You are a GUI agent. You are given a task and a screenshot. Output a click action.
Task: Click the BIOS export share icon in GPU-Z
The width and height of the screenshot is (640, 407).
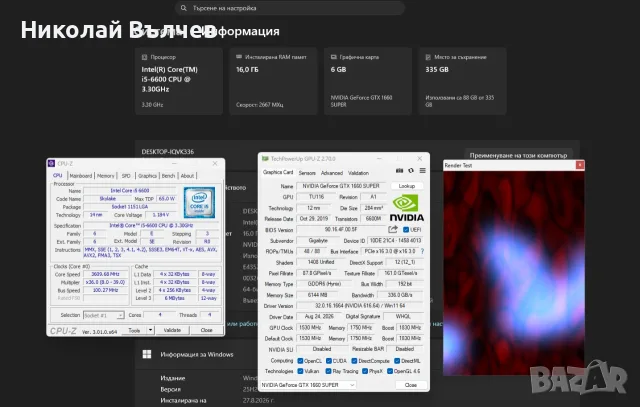pos(393,229)
